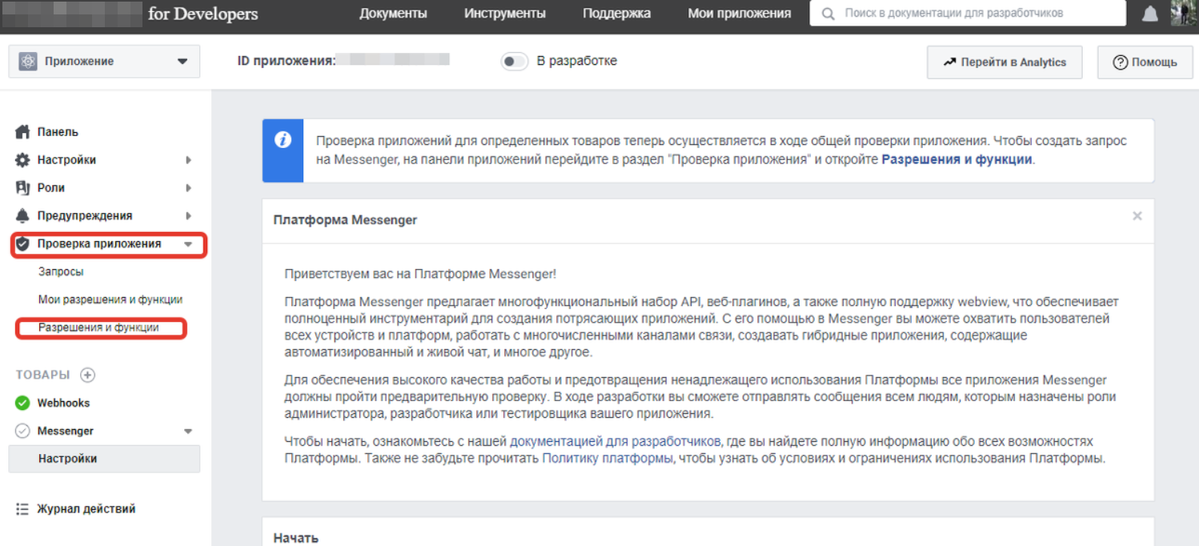Expand the Роли submenu arrow

(188, 188)
